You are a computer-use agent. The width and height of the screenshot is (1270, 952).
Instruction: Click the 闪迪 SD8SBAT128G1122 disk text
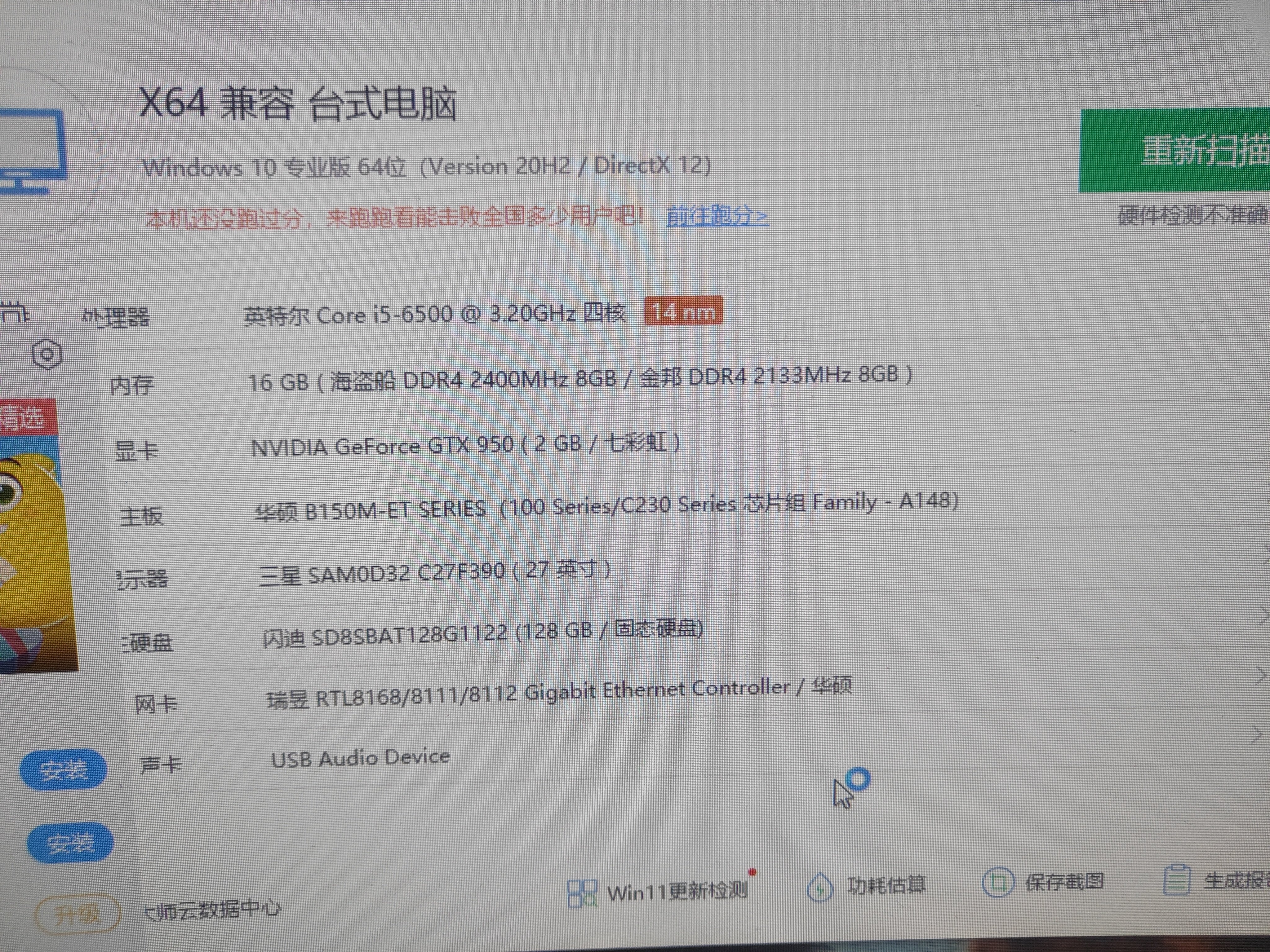coord(483,633)
